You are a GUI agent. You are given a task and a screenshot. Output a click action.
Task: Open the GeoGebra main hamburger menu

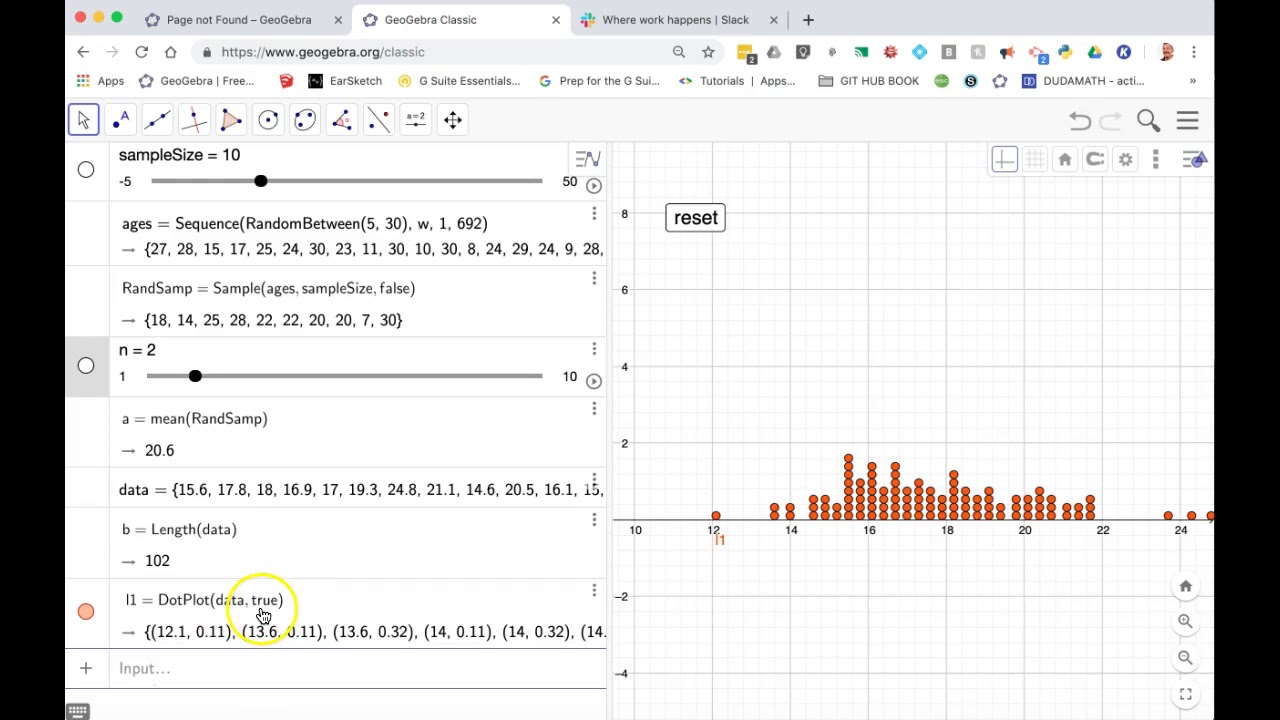tap(1187, 121)
